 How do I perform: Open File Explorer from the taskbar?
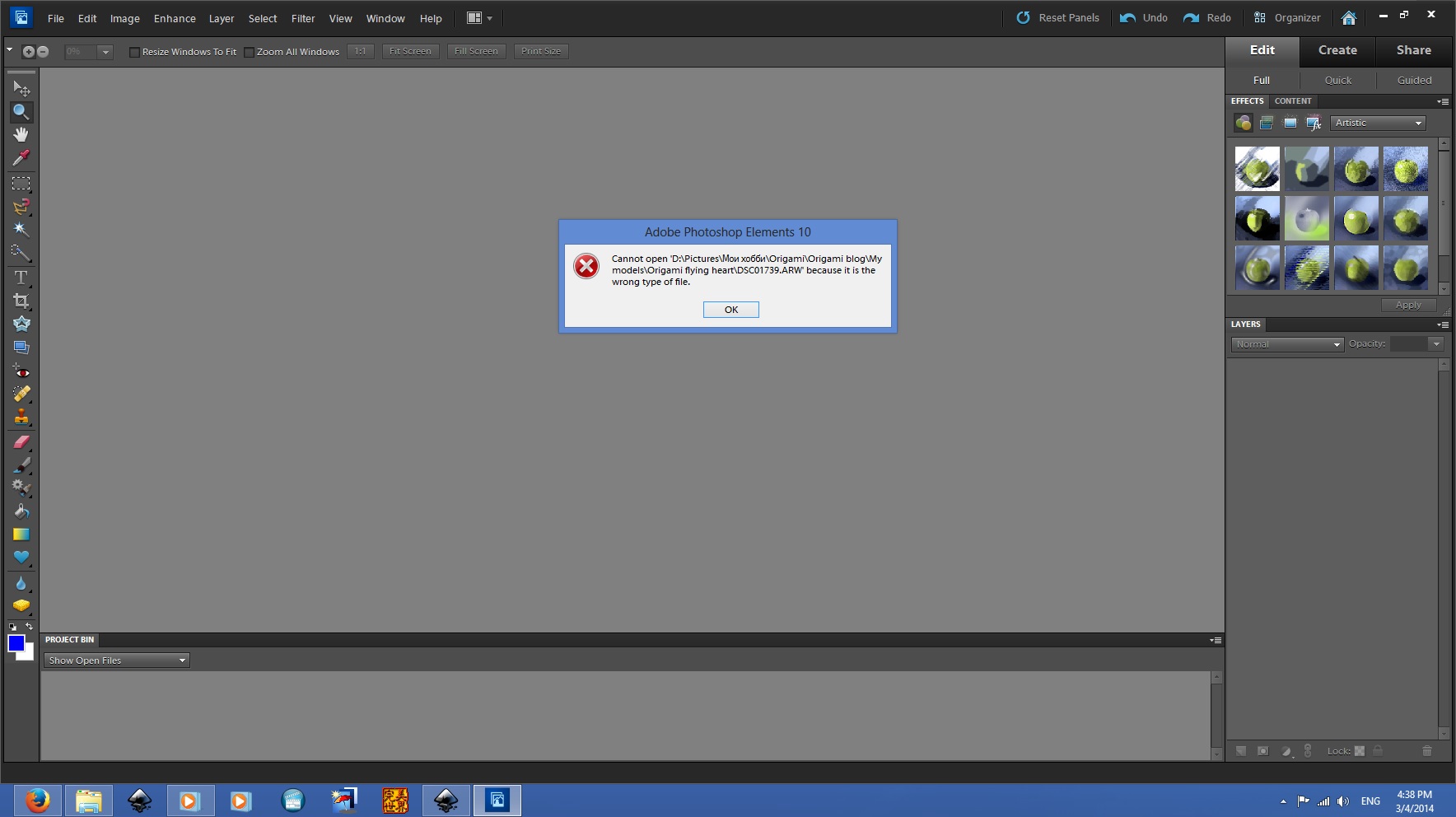pyautogui.click(x=89, y=801)
